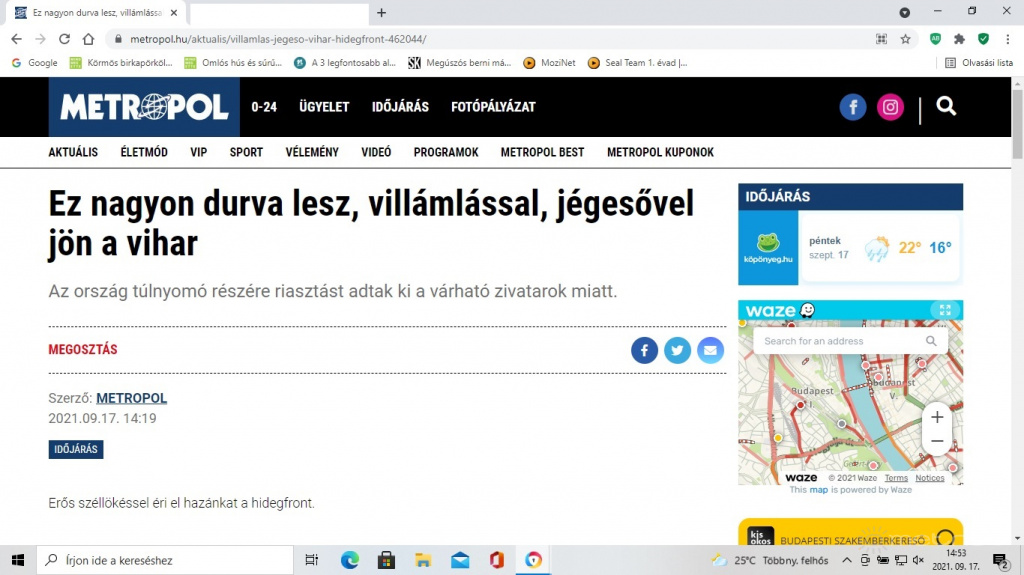The width and height of the screenshot is (1024, 575).
Task: Click the Waze address search field
Action: point(840,341)
